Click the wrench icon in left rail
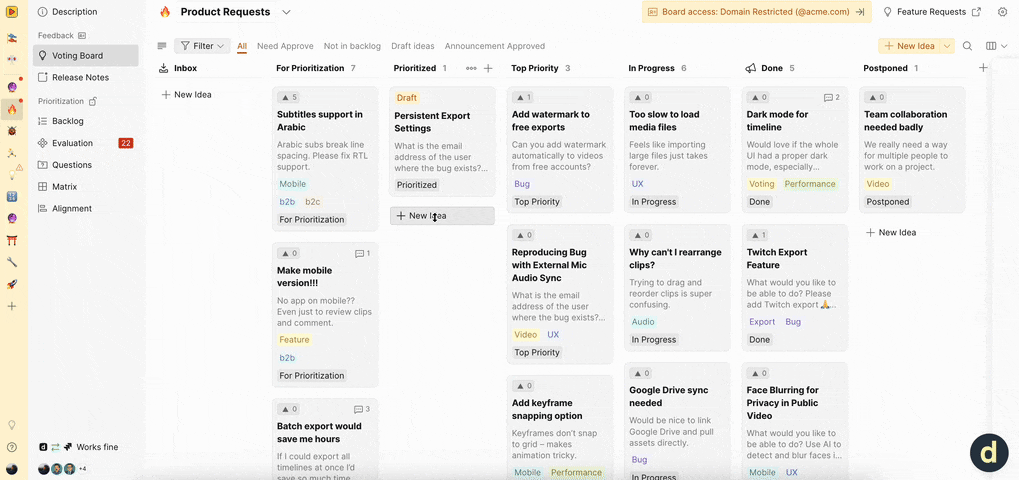Image resolution: width=1019 pixels, height=480 pixels. click(12, 262)
